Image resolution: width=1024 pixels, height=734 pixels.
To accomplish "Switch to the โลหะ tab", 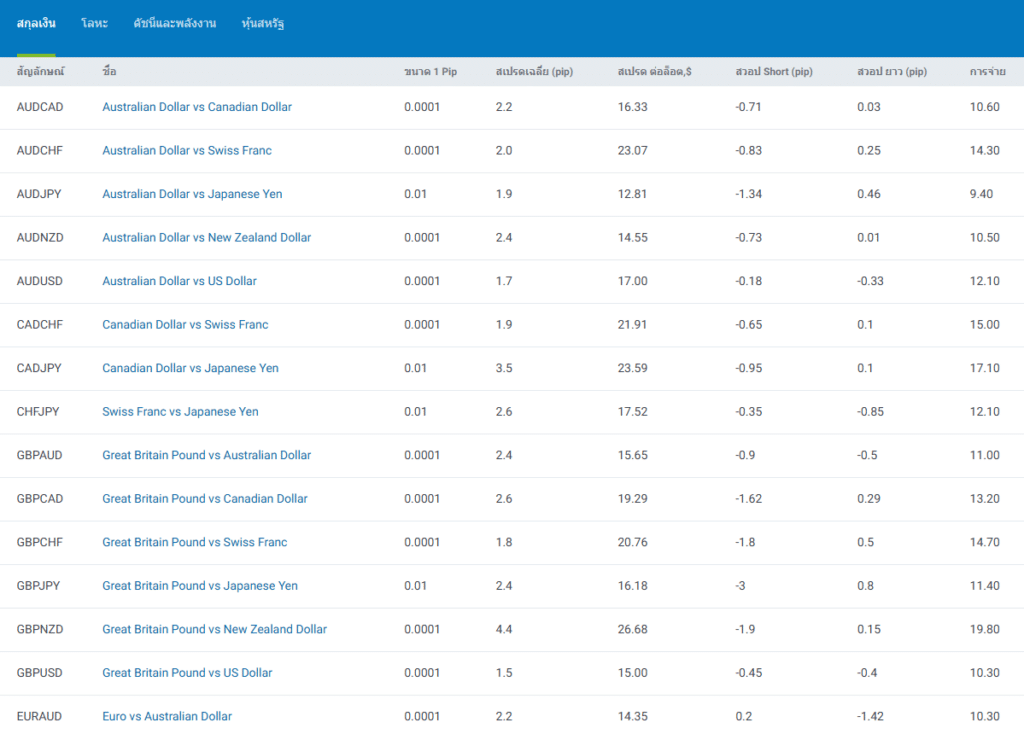I will [x=94, y=23].
